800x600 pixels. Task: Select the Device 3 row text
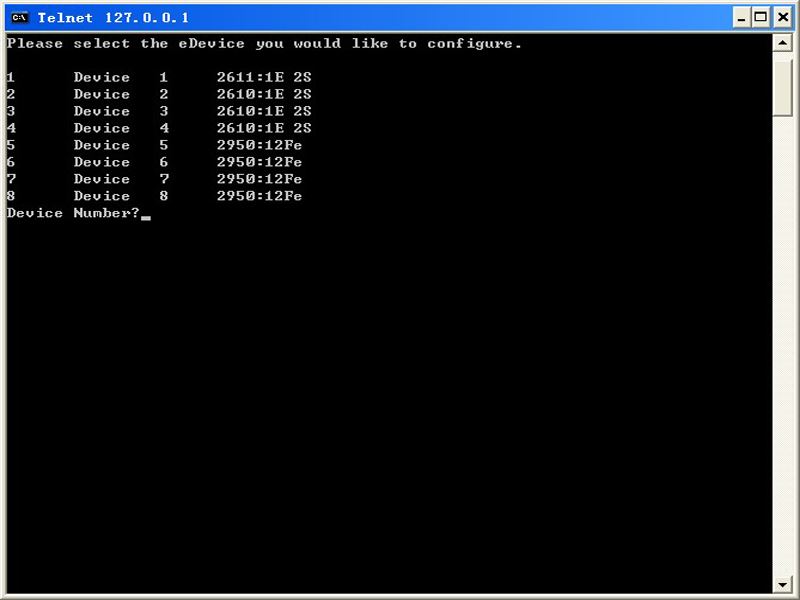tap(159, 111)
